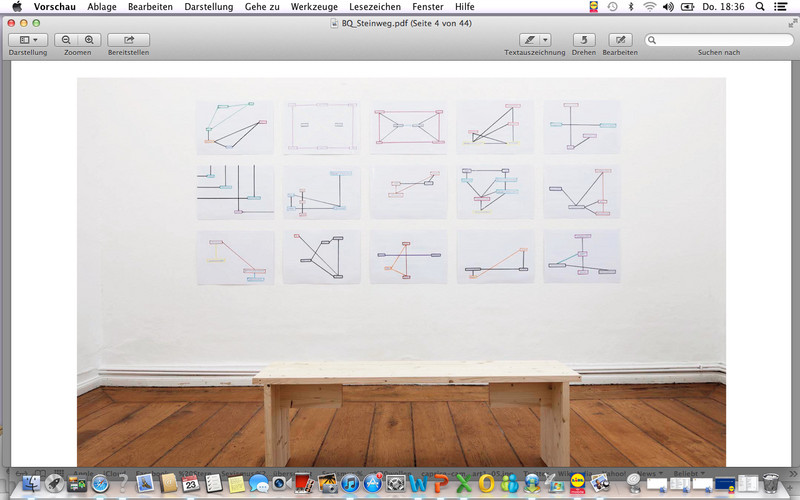Open iTunes from the Dock

pos(350,485)
